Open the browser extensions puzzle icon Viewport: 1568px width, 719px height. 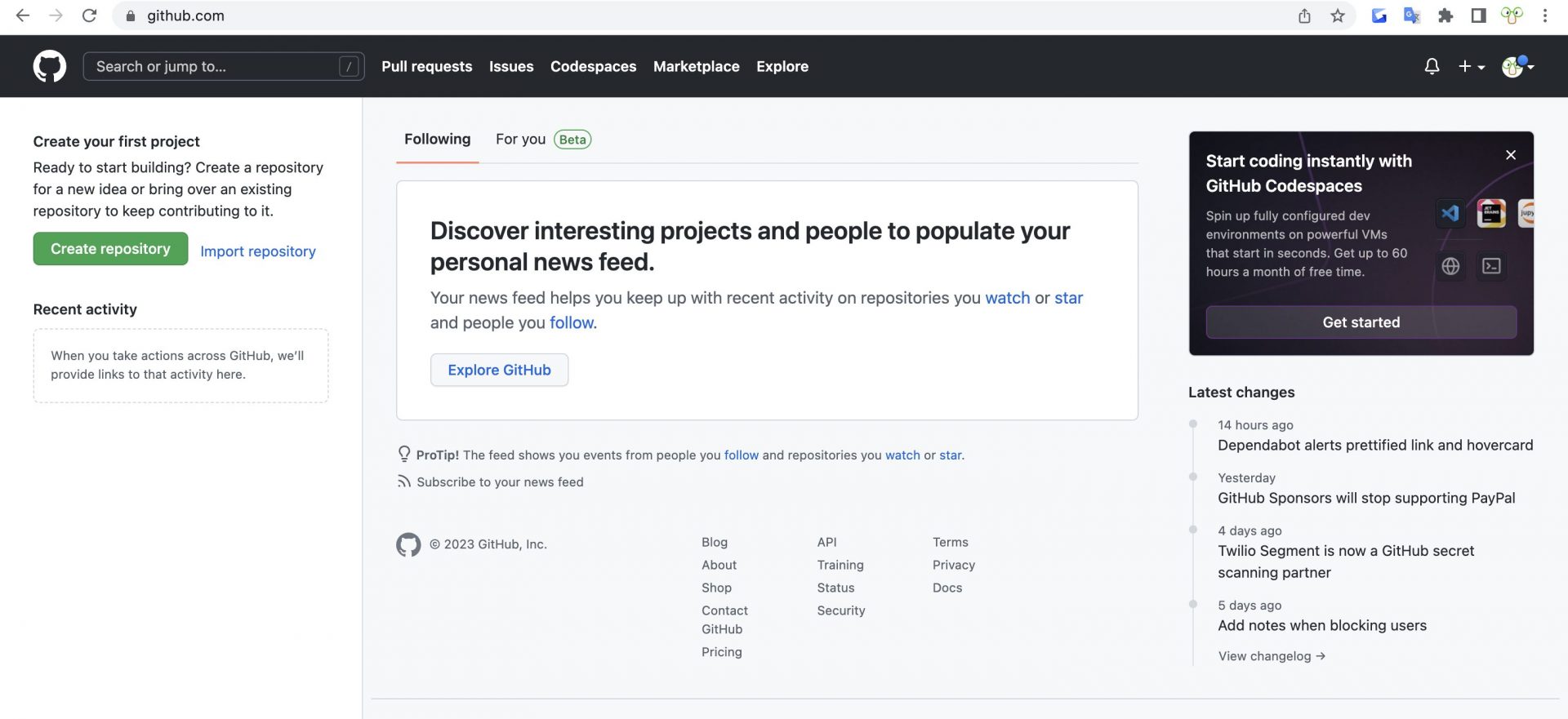click(1445, 16)
